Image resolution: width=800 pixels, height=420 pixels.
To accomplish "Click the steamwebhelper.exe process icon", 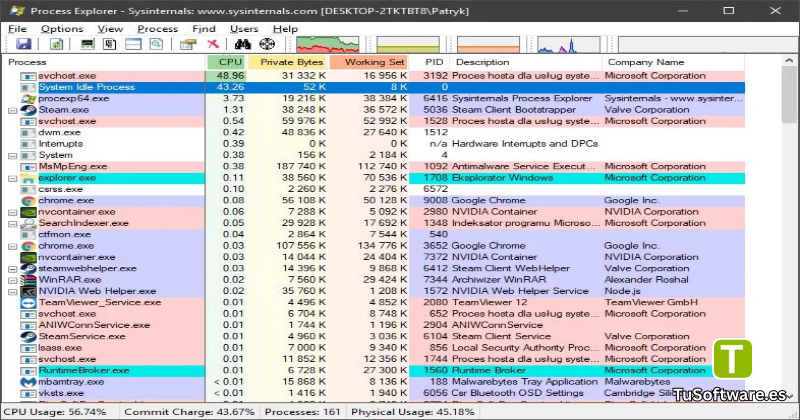I will coord(28,268).
